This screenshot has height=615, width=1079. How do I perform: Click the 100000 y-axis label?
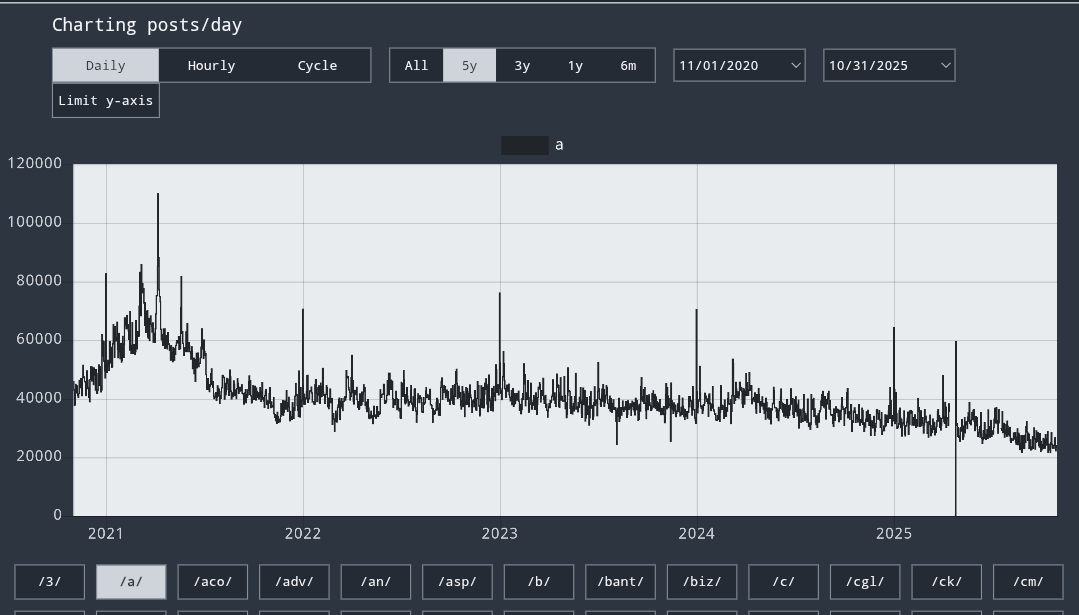point(34,222)
